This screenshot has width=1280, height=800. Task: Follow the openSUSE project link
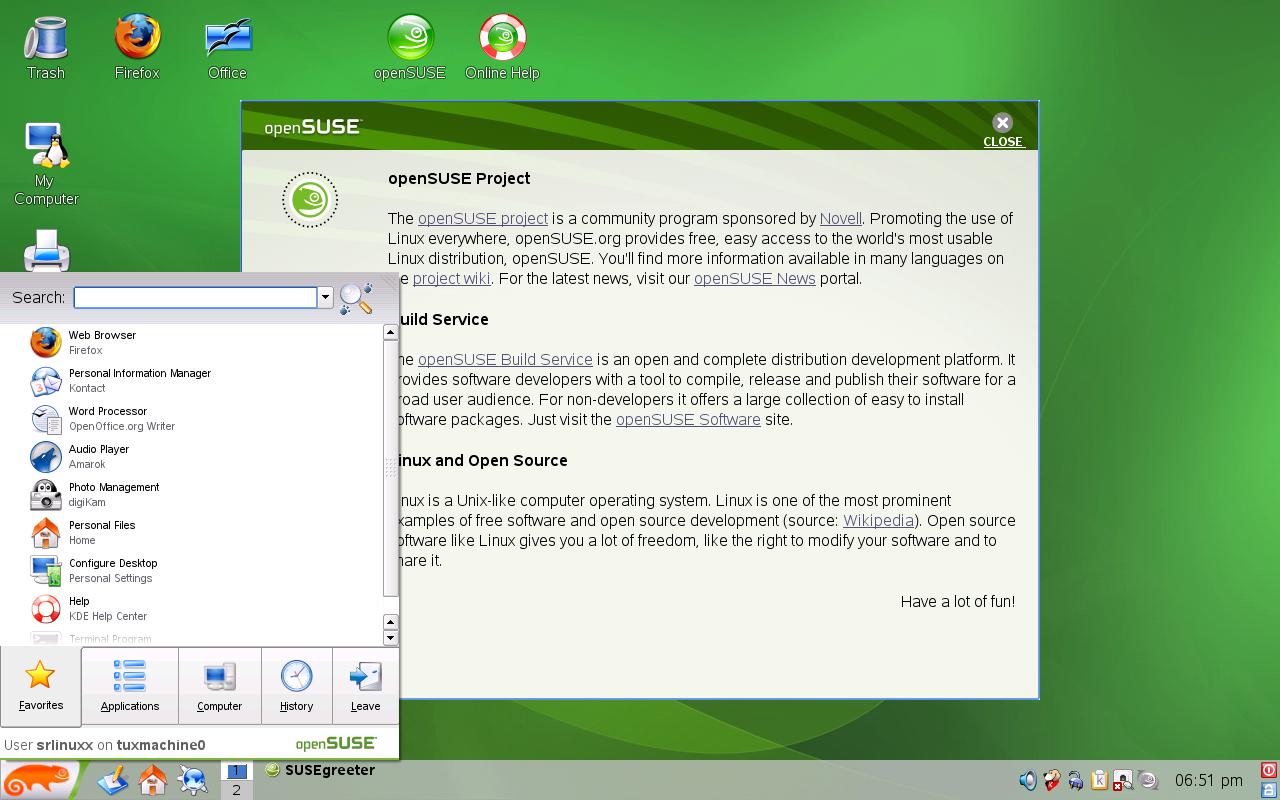tap(483, 218)
